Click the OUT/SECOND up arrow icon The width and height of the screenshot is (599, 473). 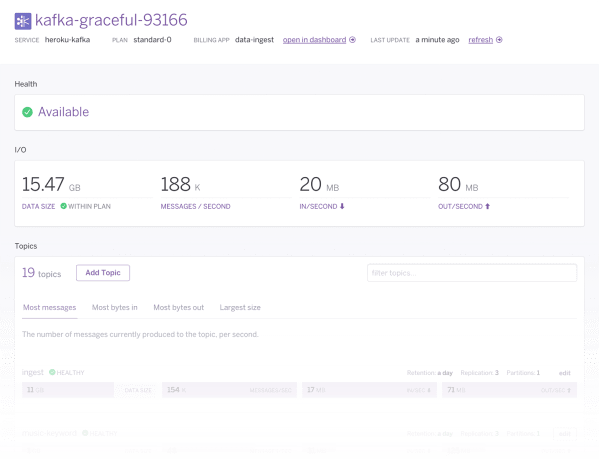tap(487, 206)
